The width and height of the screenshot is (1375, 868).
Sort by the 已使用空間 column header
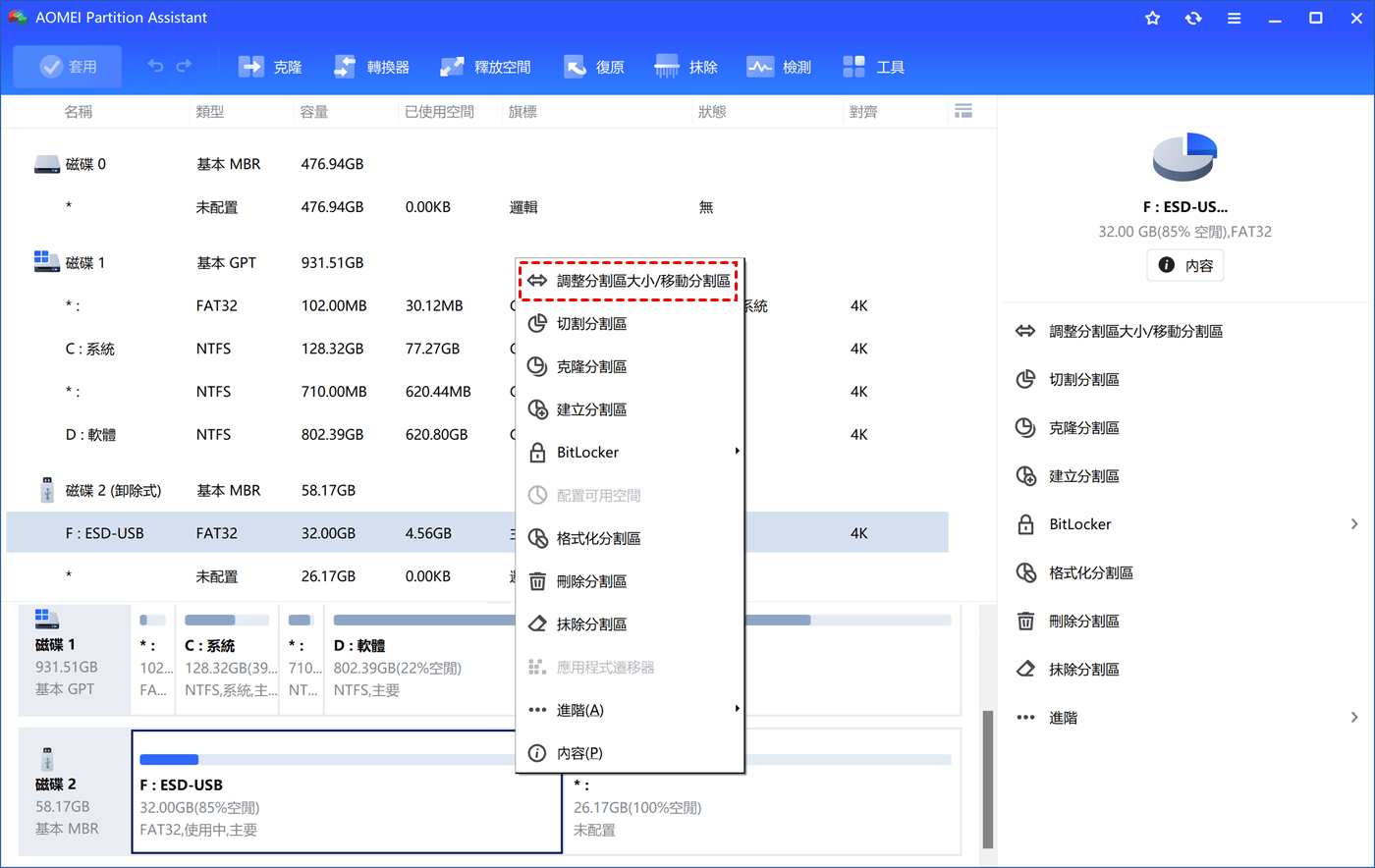point(439,112)
